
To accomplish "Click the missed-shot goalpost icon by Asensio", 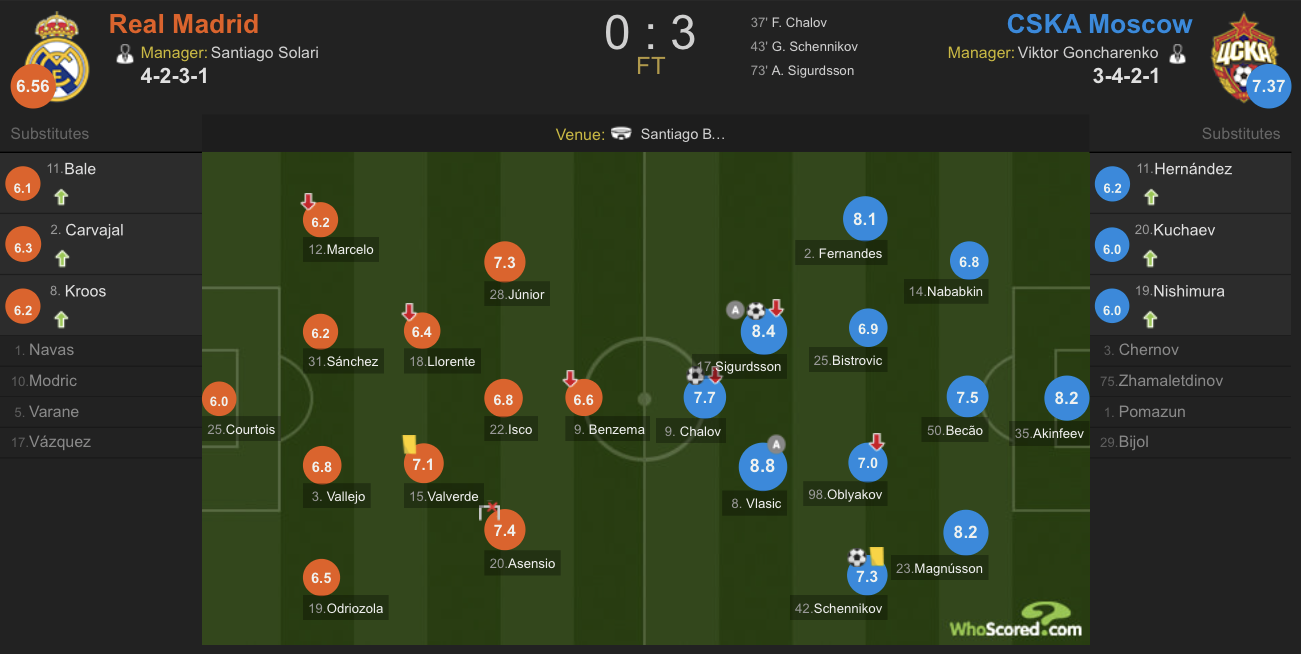I will 489,512.
